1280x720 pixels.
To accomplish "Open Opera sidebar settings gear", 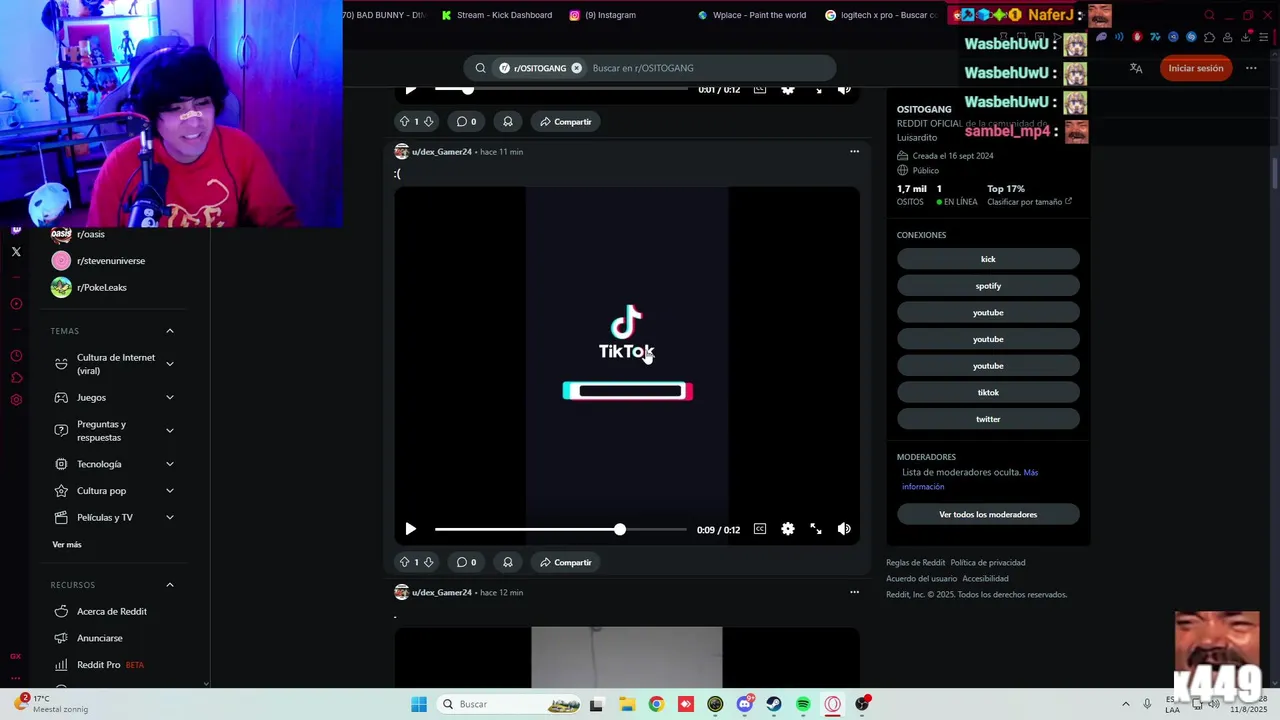I will pyautogui.click(x=16, y=400).
